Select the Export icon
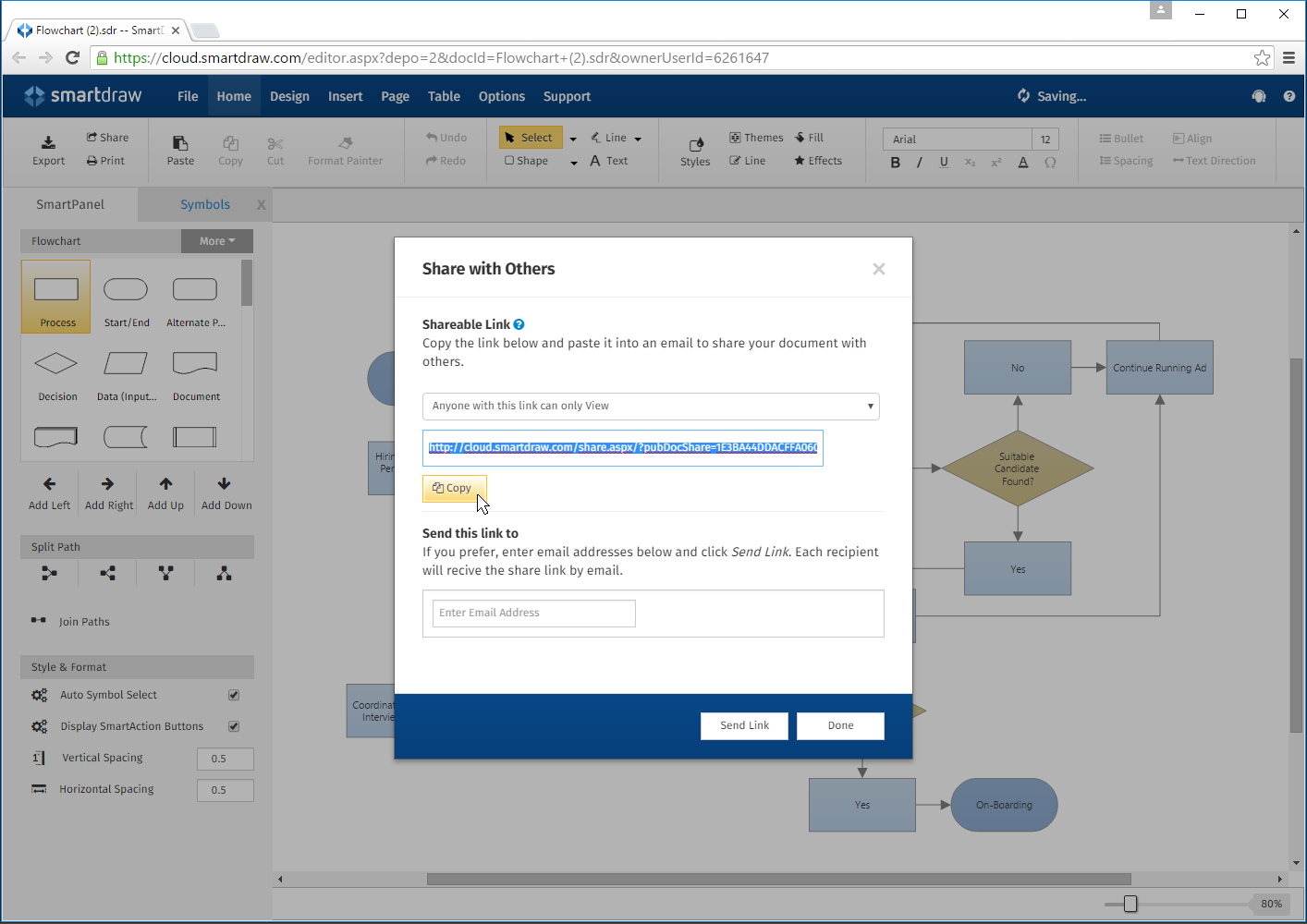This screenshot has width=1307, height=924. point(48,146)
